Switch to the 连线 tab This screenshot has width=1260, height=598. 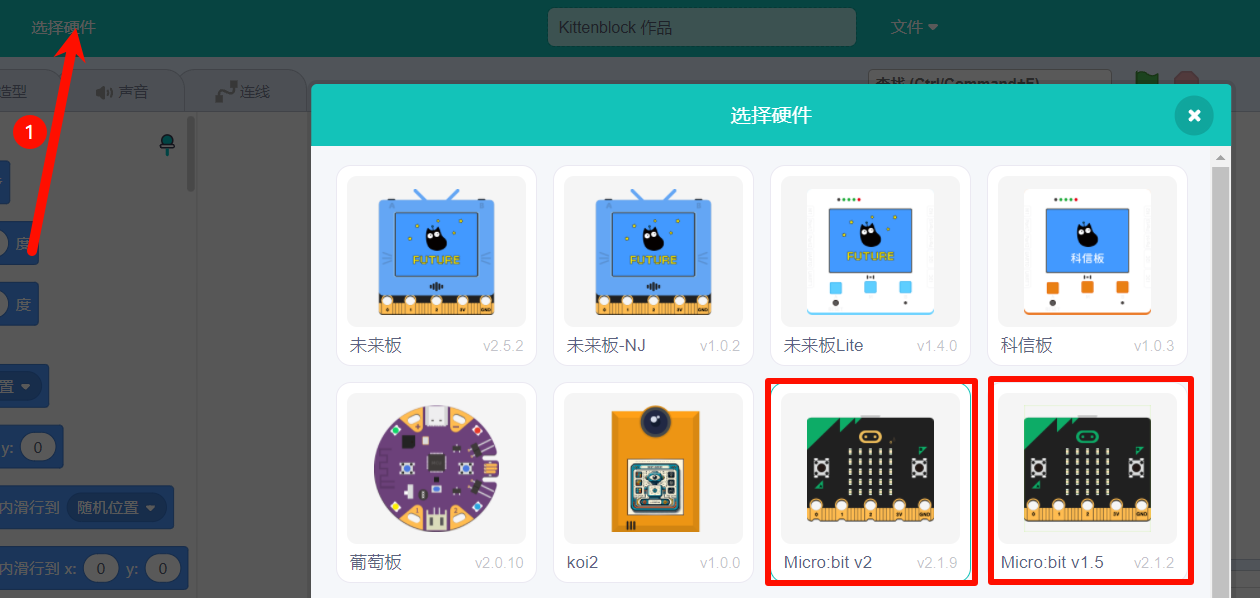pos(243,91)
